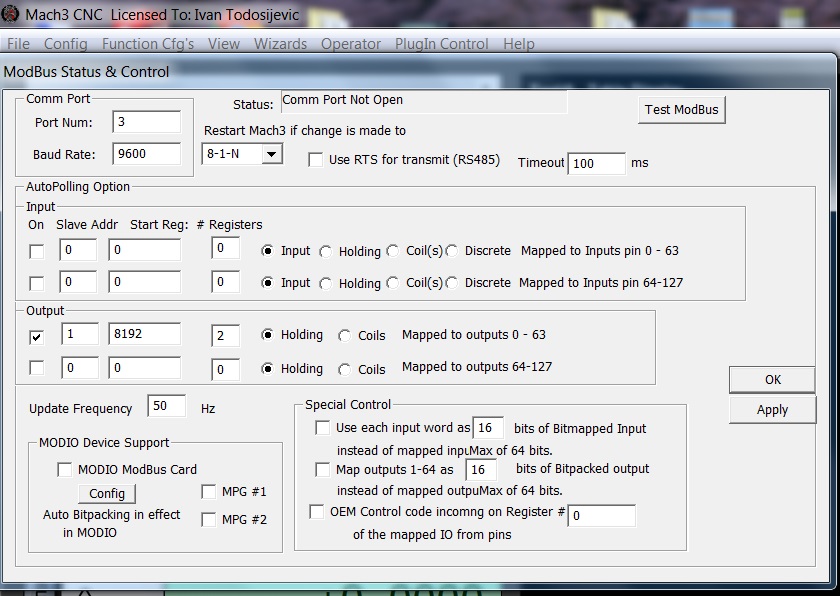
Task: Click the Comm Port Not Open status text
Action: click(x=342, y=100)
